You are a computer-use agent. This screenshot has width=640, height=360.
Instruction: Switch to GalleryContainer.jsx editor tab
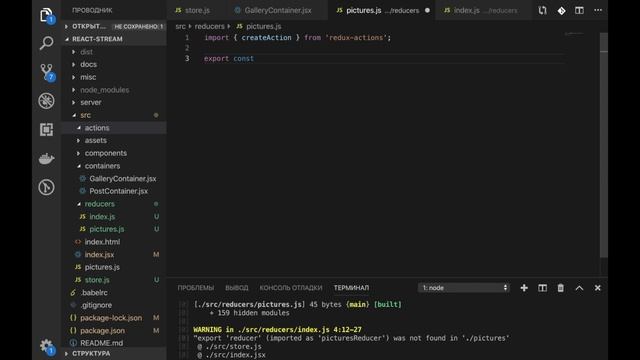click(278, 11)
